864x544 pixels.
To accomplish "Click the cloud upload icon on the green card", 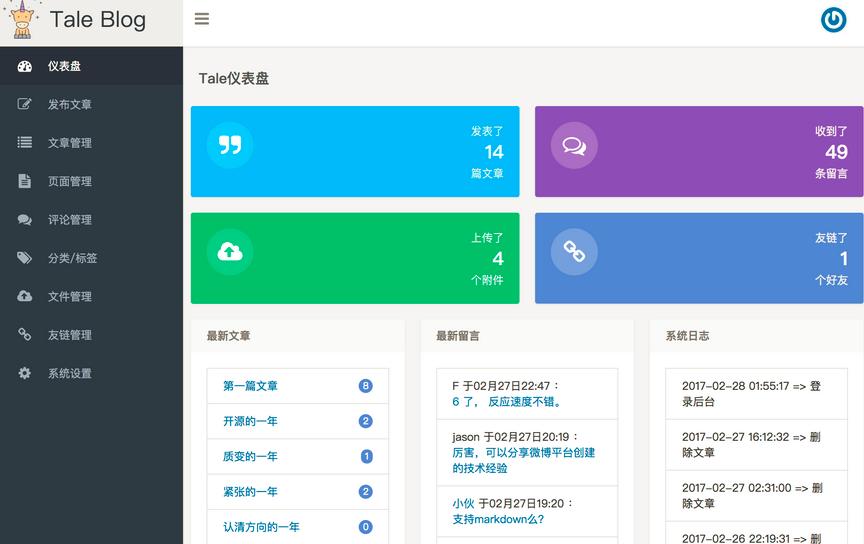I will (230, 252).
